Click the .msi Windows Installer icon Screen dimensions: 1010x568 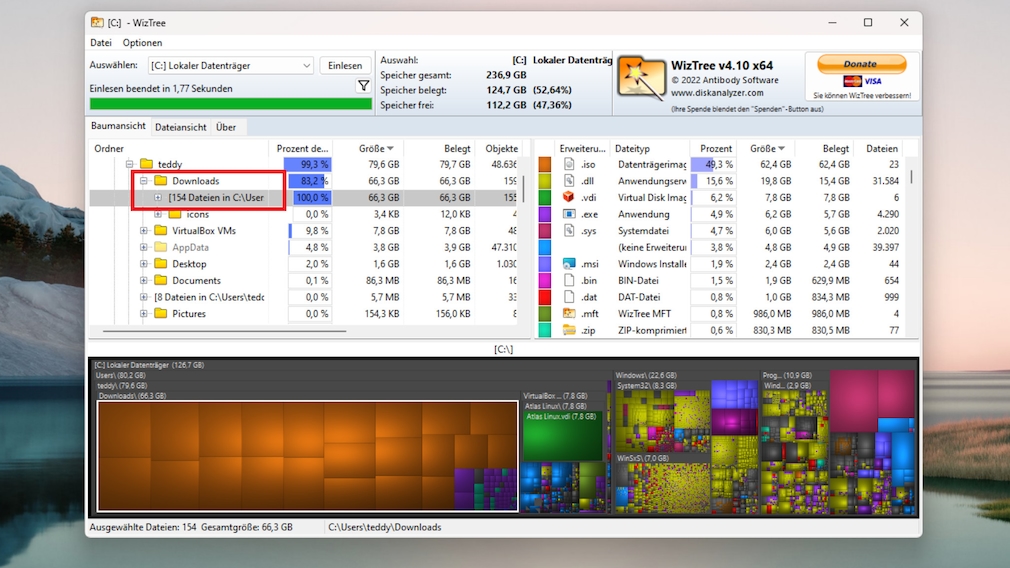tap(568, 264)
